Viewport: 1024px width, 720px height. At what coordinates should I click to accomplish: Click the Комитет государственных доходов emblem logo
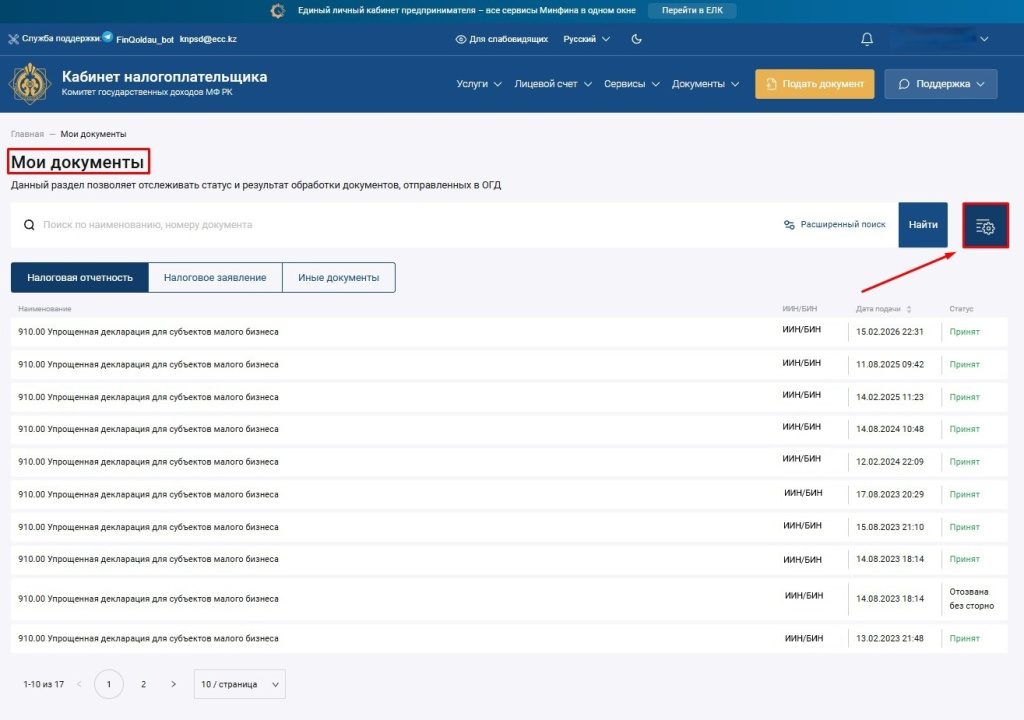point(31,83)
